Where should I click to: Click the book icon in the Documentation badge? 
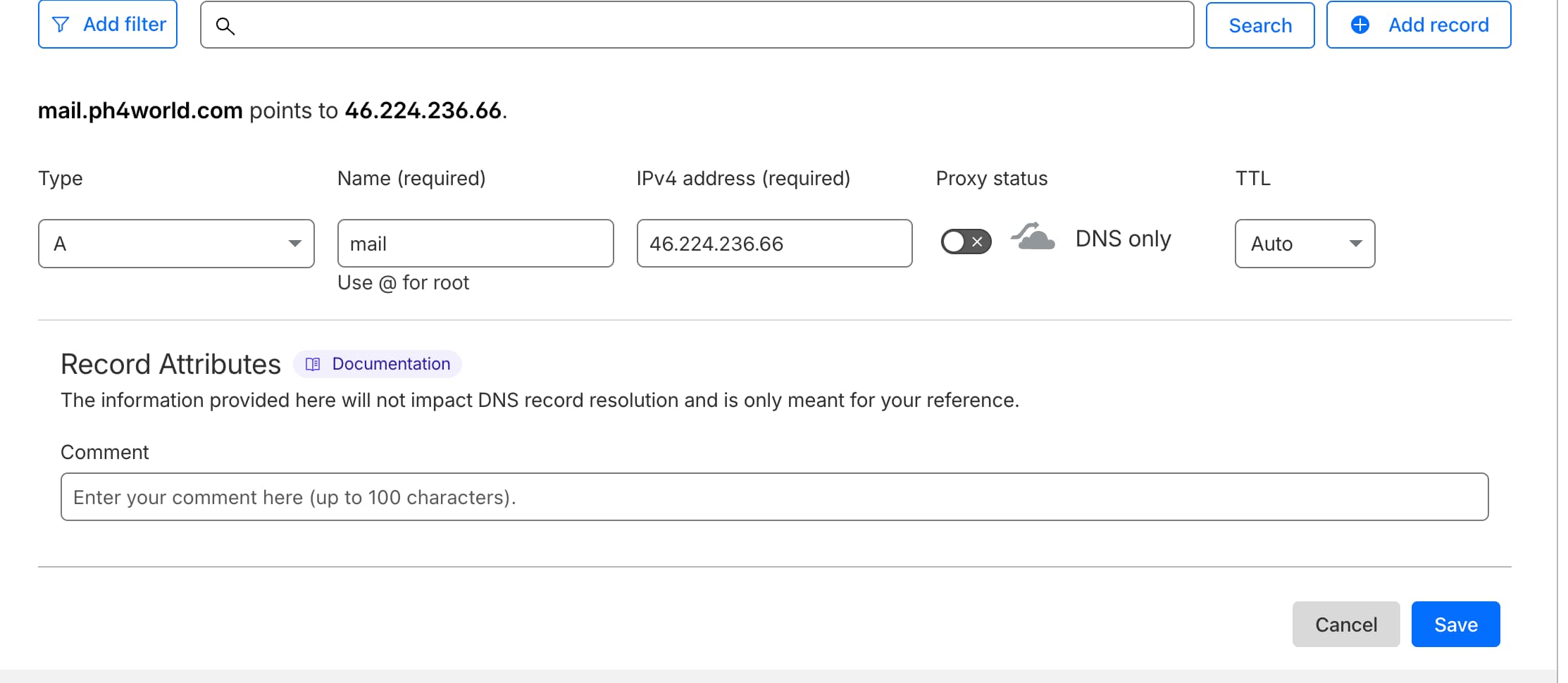pyautogui.click(x=312, y=364)
